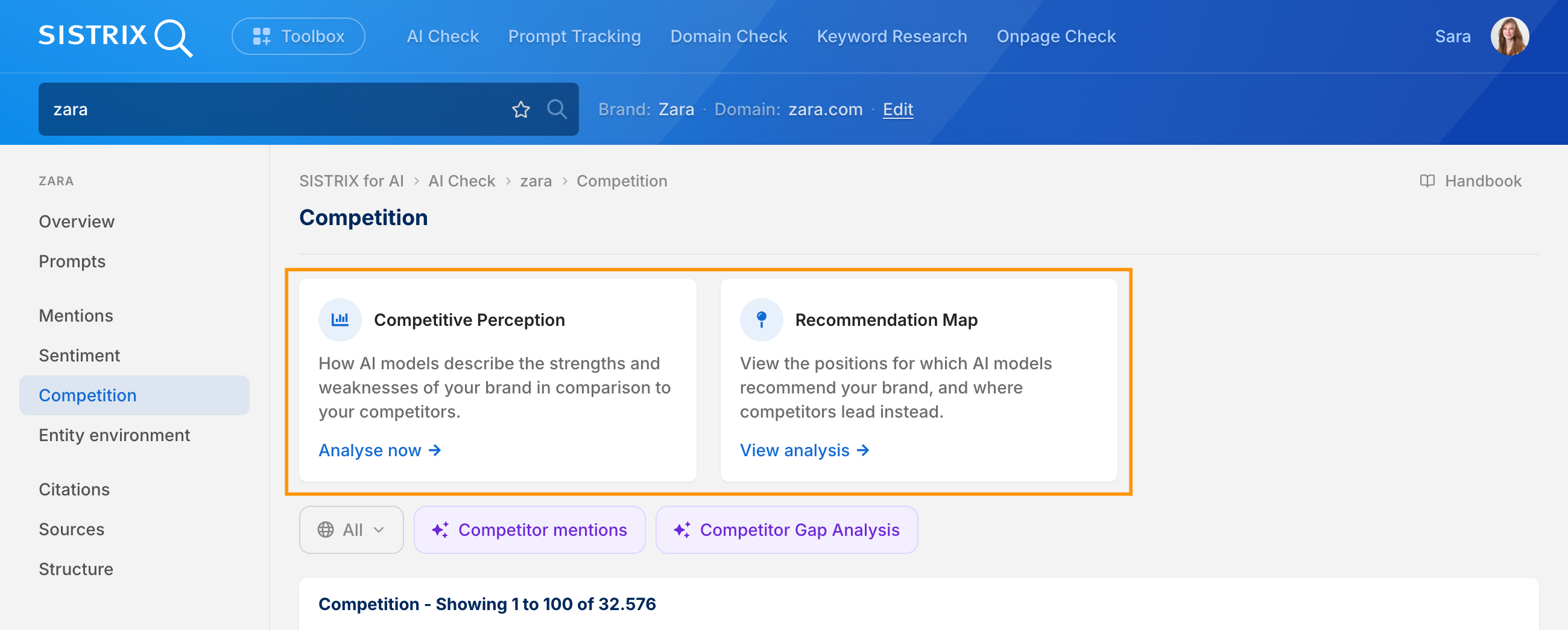Click SISTRIX for AI breadcrumb
Screen dimensions: 1568x630
click(x=351, y=181)
